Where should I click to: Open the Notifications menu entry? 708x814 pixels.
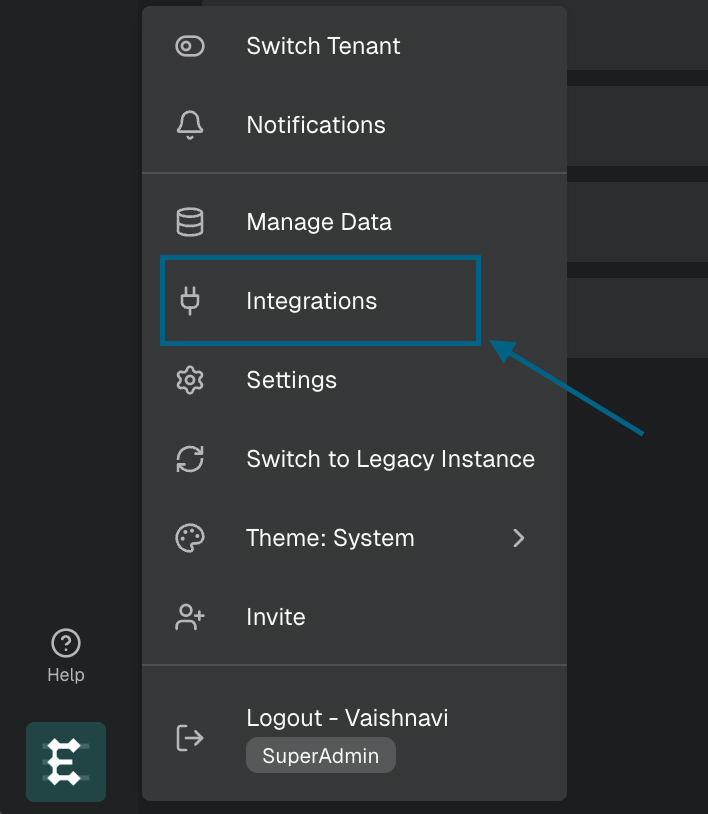click(355, 125)
